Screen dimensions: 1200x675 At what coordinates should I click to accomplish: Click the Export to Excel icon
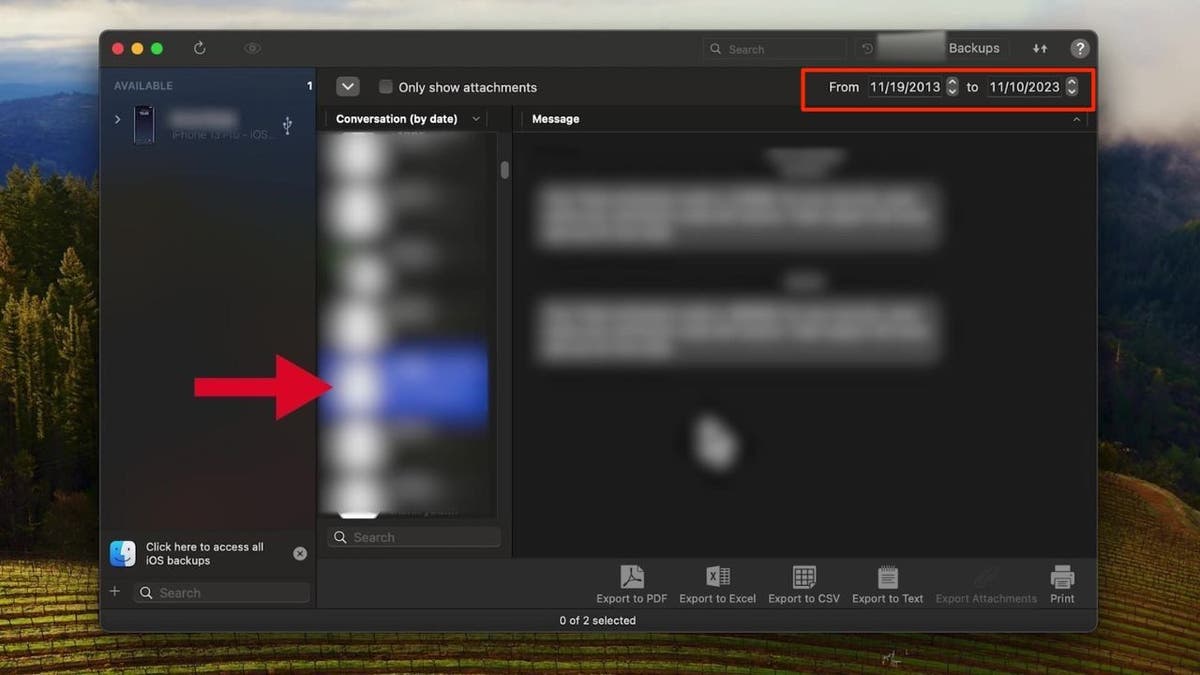(x=717, y=577)
